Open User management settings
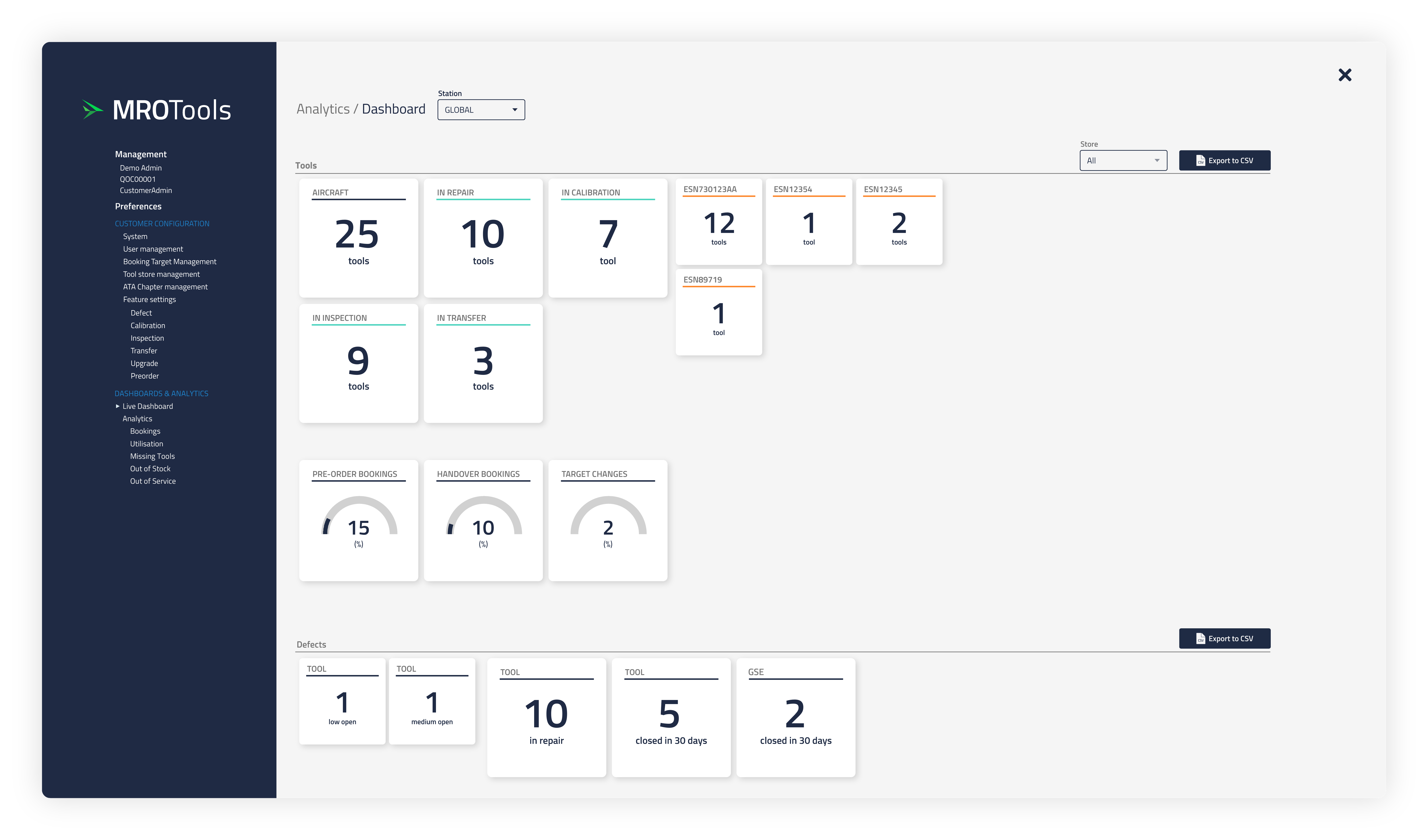This screenshot has height=840, width=1428. tap(153, 249)
